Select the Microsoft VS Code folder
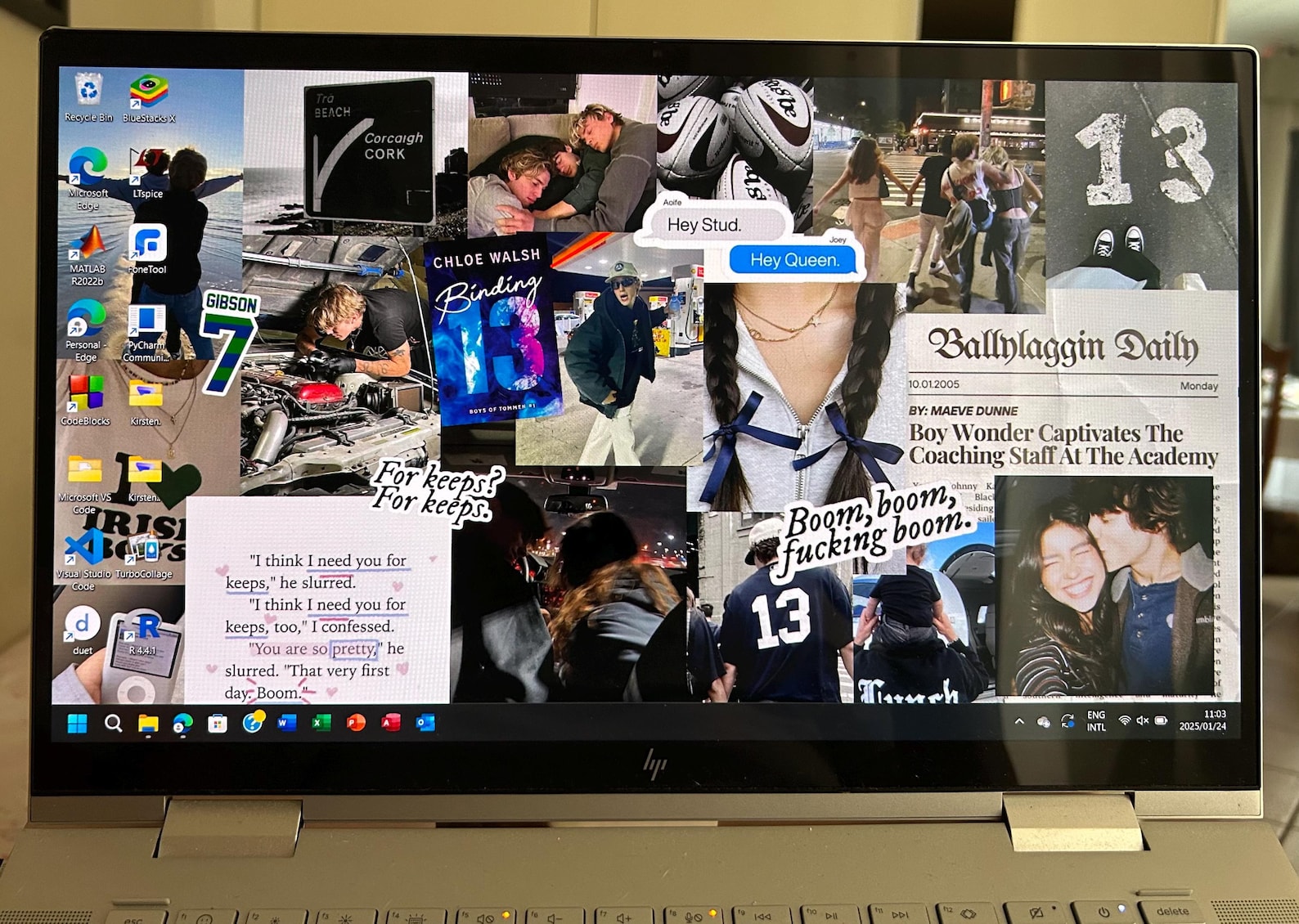The height and width of the screenshot is (924, 1299). (85, 484)
